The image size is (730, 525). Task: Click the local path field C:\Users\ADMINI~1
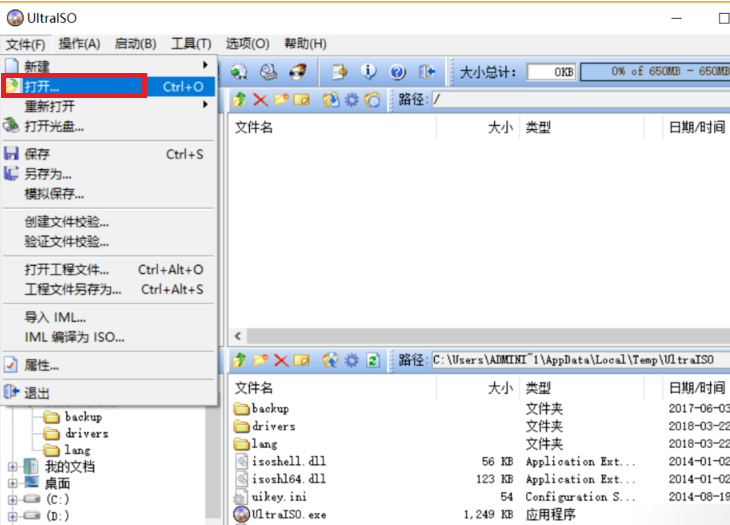click(581, 360)
